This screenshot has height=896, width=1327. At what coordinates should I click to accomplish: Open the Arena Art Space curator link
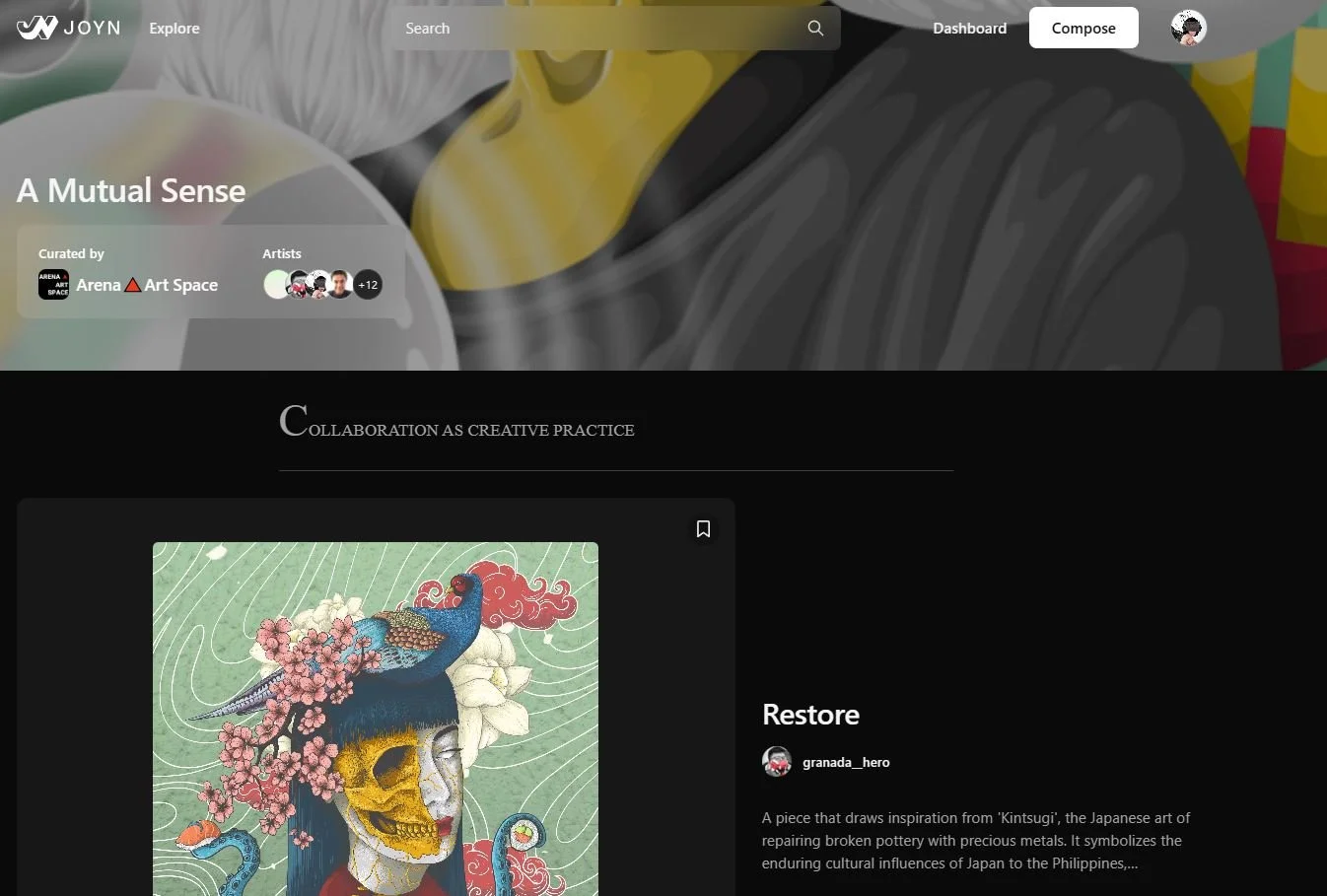(x=147, y=285)
